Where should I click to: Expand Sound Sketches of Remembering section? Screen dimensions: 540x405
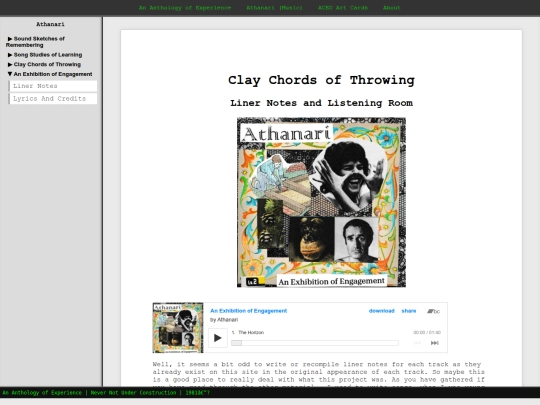pos(35,42)
